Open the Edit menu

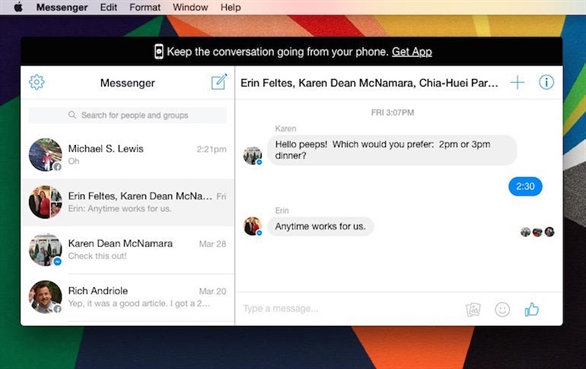tap(108, 7)
